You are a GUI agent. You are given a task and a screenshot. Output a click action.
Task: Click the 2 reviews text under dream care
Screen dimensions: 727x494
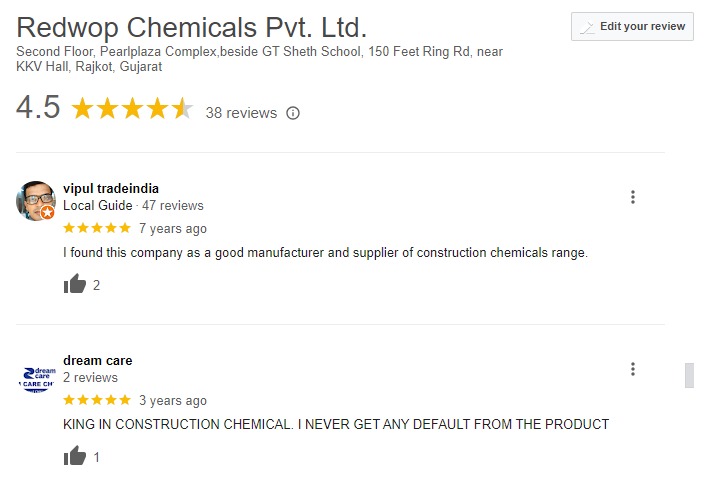(90, 378)
